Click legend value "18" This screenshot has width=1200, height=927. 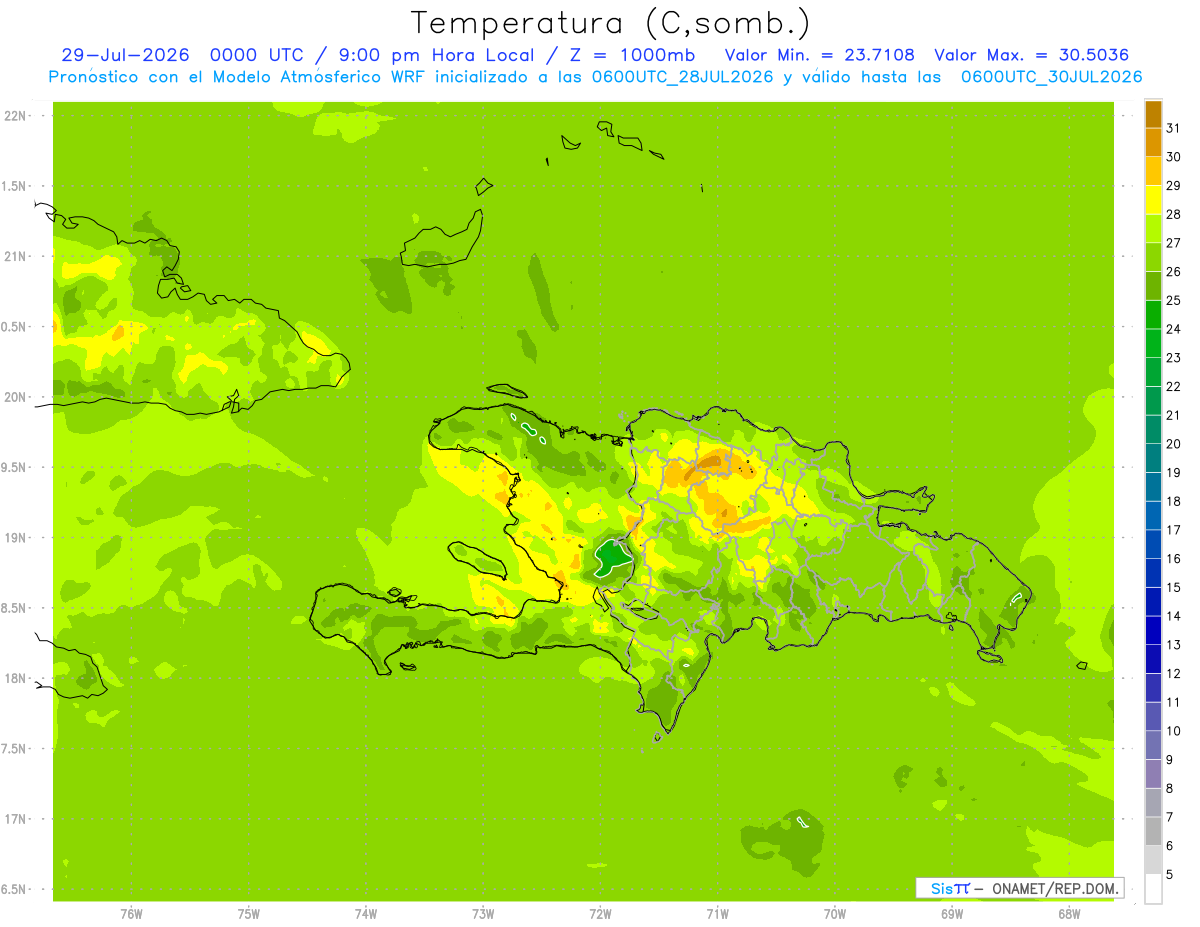[1174, 501]
